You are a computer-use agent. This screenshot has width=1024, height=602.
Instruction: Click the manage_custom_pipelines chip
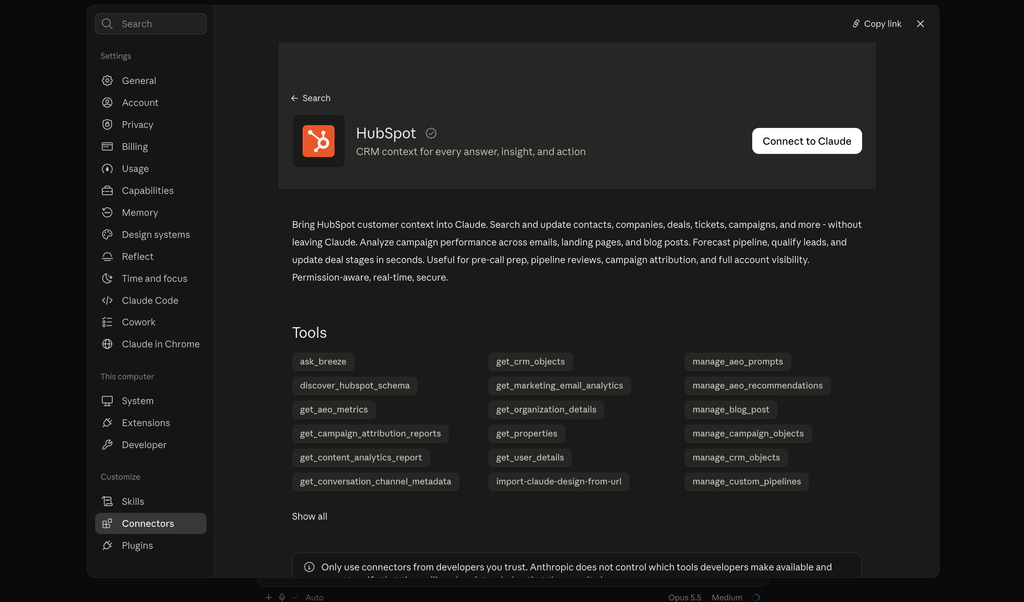[x=746, y=482]
